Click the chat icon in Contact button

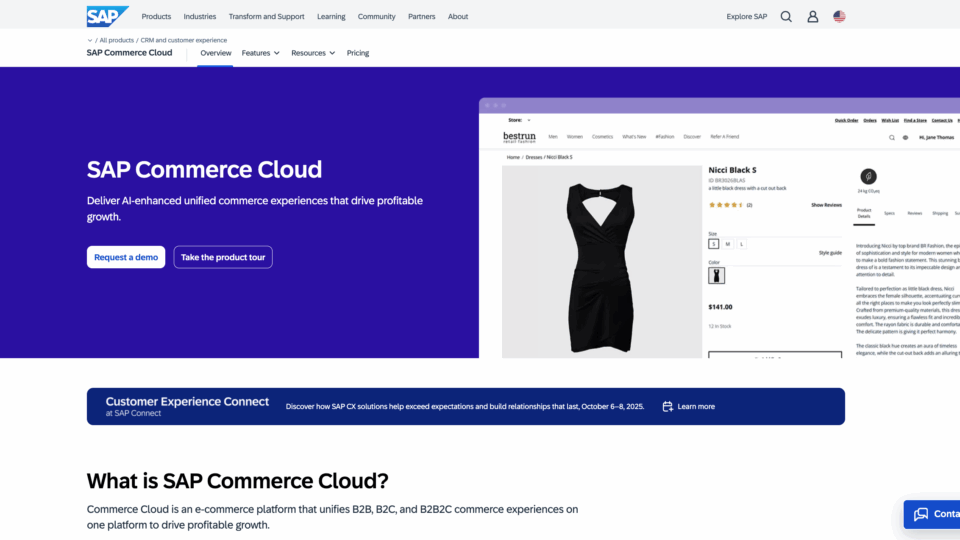pos(921,514)
